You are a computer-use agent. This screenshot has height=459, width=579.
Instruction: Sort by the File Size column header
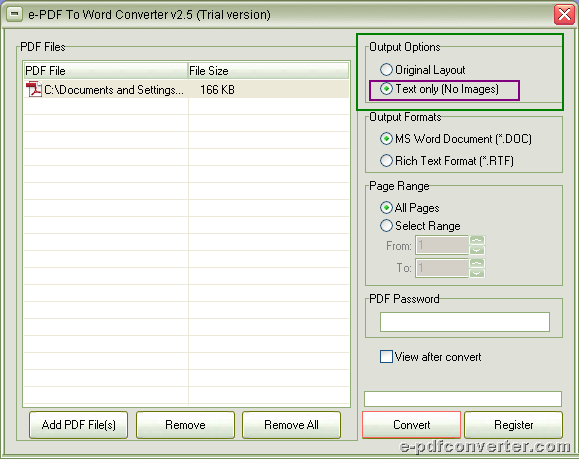[x=268, y=71]
